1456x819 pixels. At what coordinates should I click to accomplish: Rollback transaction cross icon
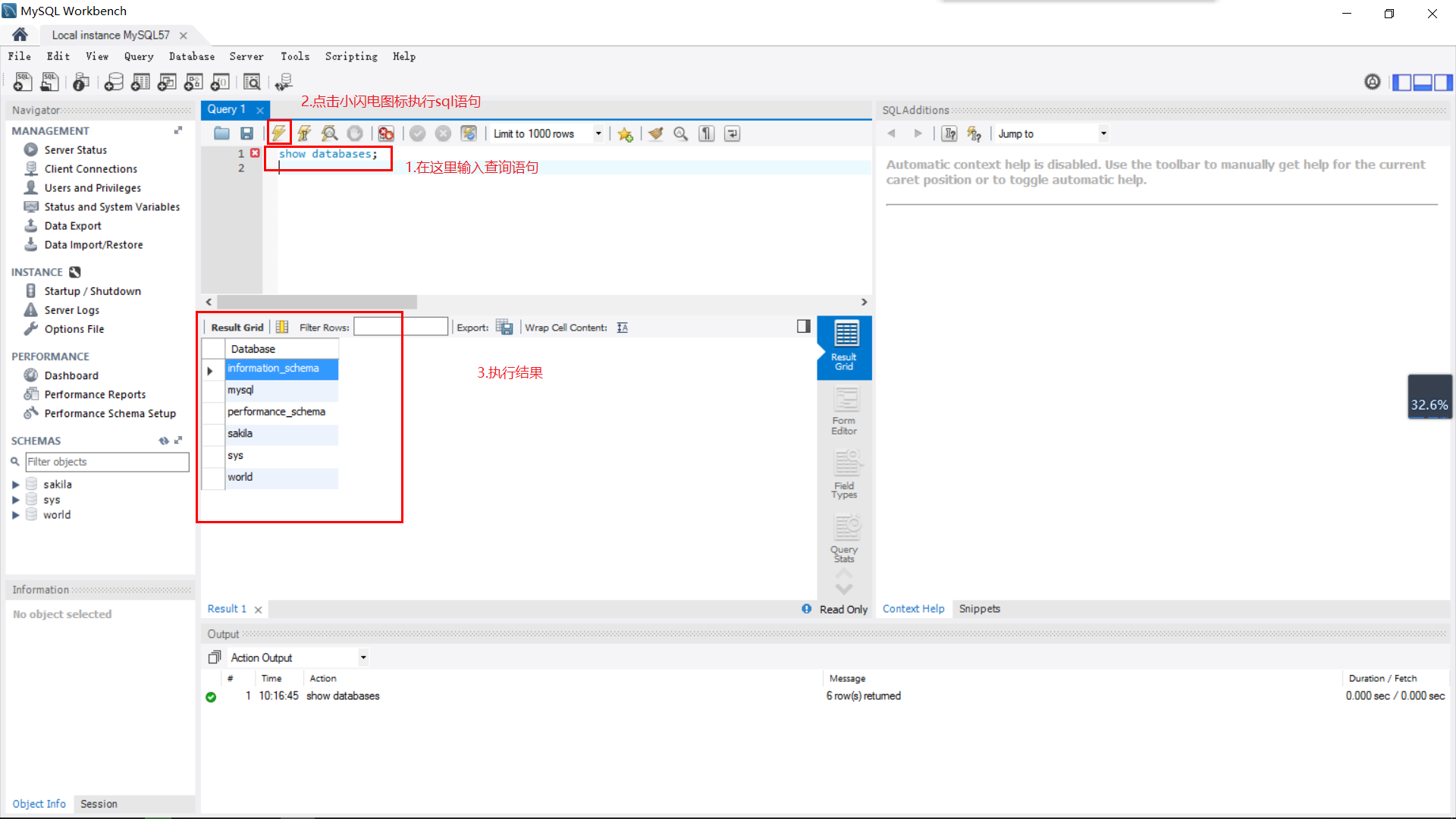(443, 133)
